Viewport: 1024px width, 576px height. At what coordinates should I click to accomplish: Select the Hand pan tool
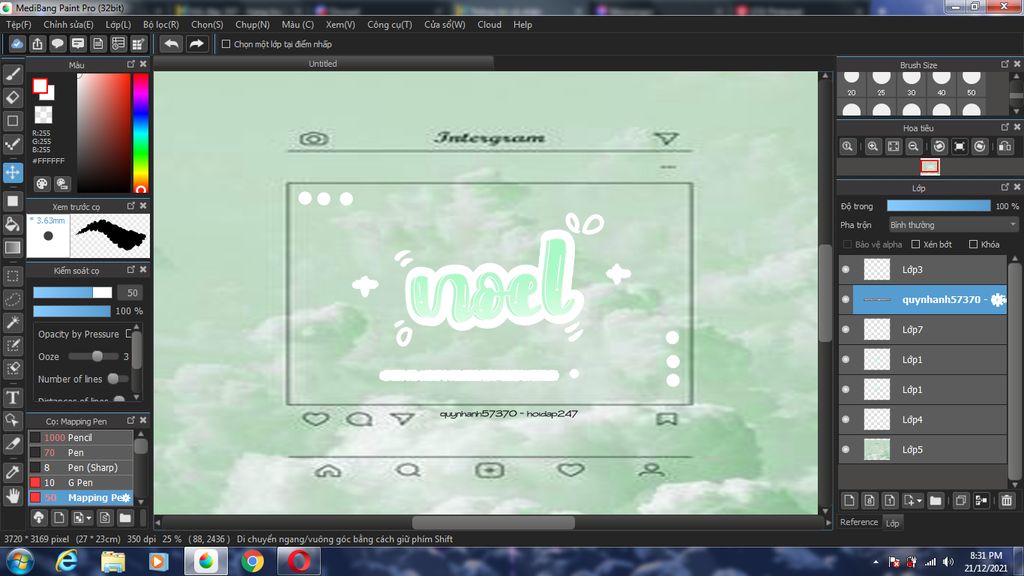pyautogui.click(x=12, y=496)
